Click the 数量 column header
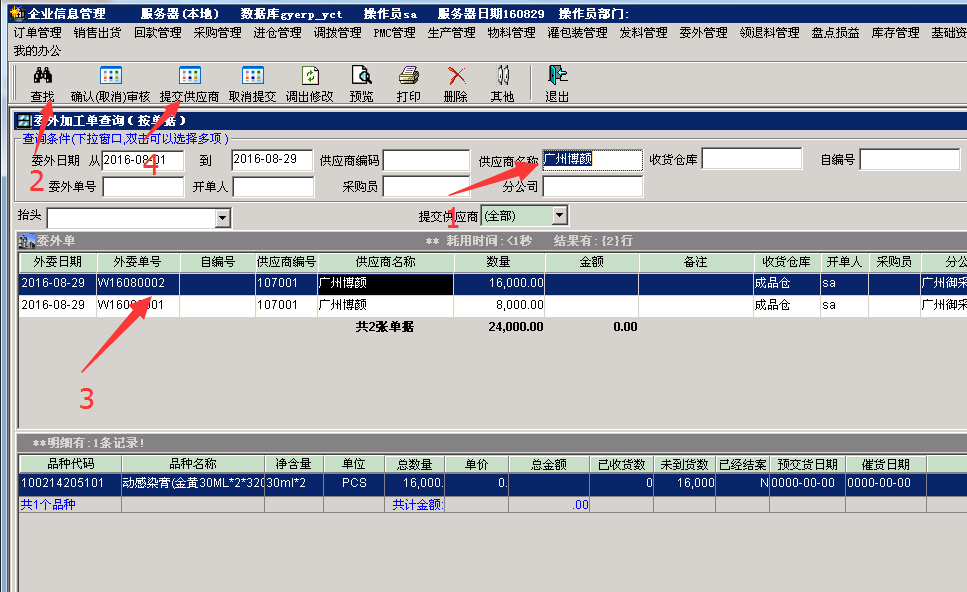967x592 pixels. click(x=498, y=262)
